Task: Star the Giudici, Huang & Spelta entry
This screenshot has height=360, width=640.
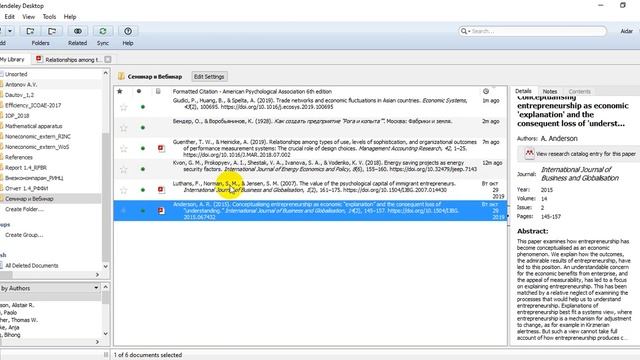Action: click(x=124, y=107)
